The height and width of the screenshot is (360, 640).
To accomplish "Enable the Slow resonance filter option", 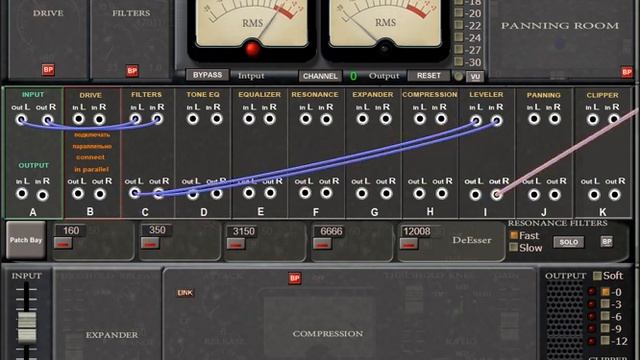I will pyautogui.click(x=514, y=247).
